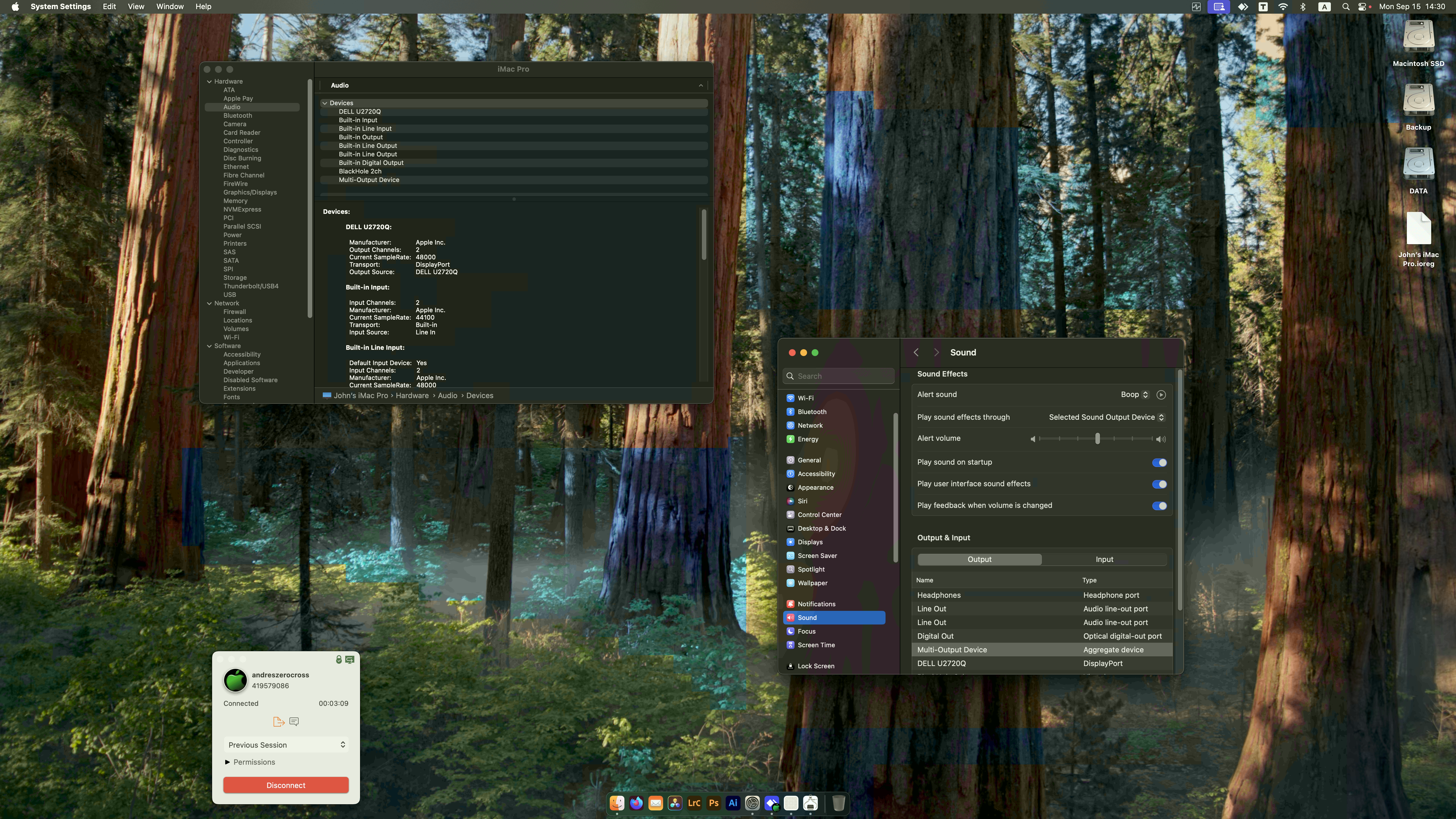Viewport: 1456px width, 819px height.
Task: Switch to the Input tab
Action: point(1104,559)
